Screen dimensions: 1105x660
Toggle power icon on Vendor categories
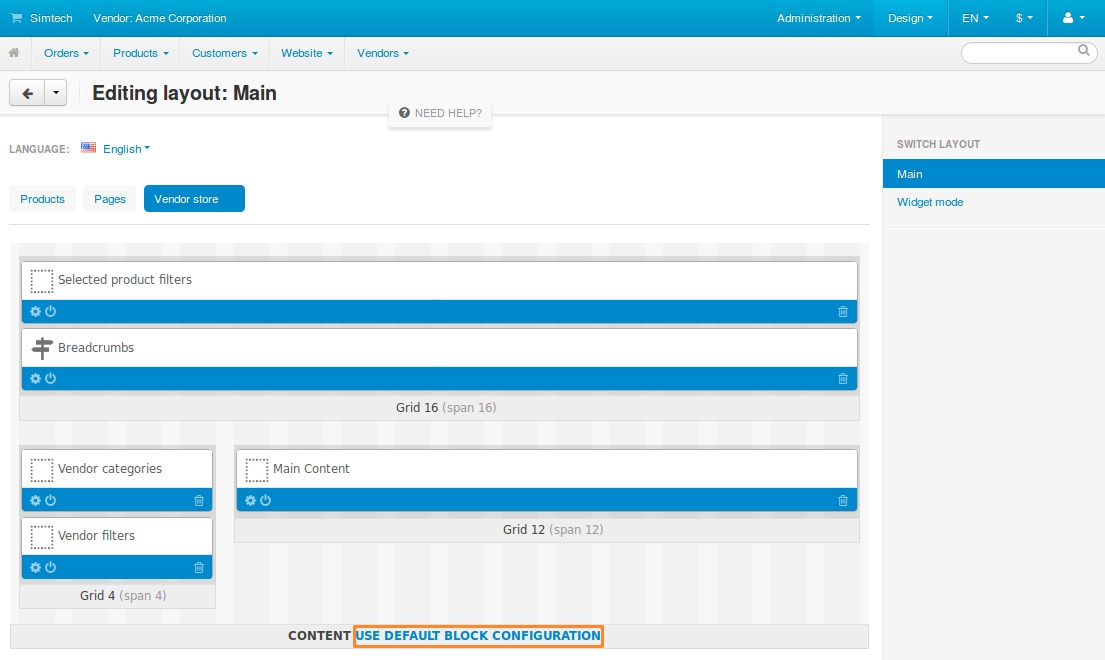tap(51, 500)
